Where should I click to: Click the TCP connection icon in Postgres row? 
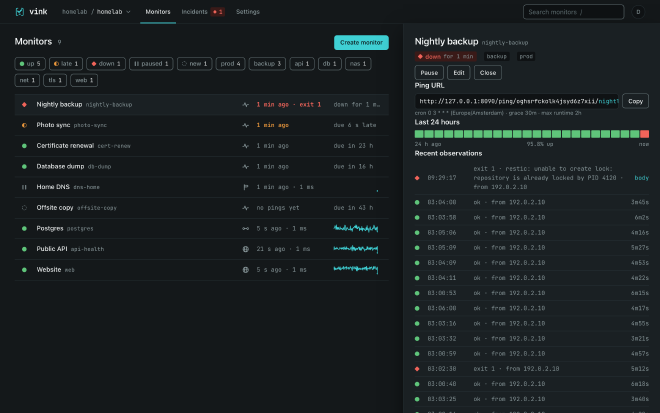245,228
